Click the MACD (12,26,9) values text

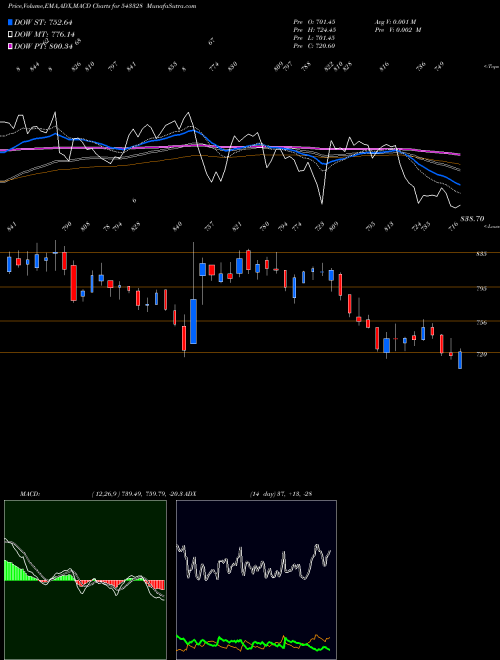[x=139, y=494]
